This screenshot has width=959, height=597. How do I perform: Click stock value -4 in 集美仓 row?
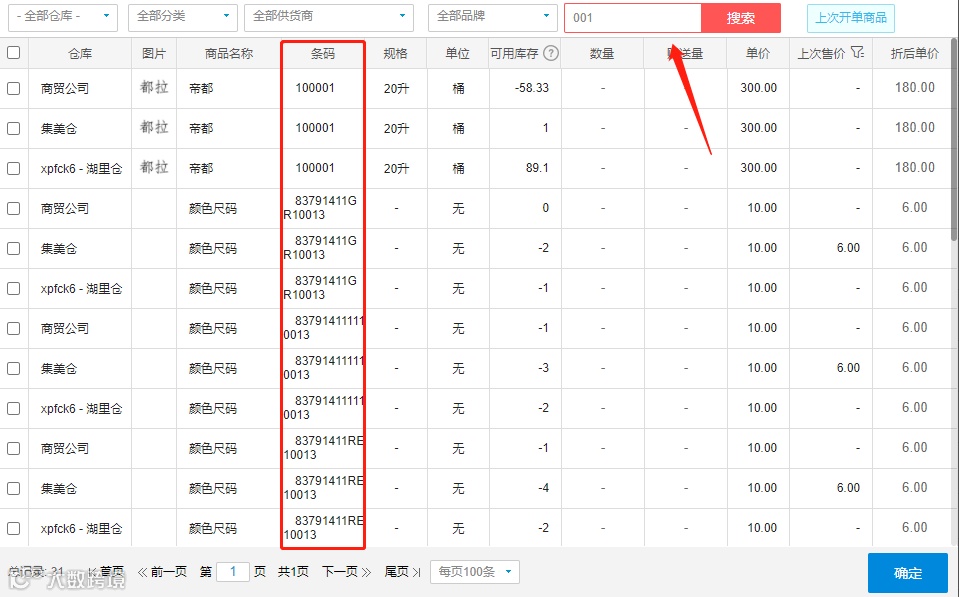(543, 488)
